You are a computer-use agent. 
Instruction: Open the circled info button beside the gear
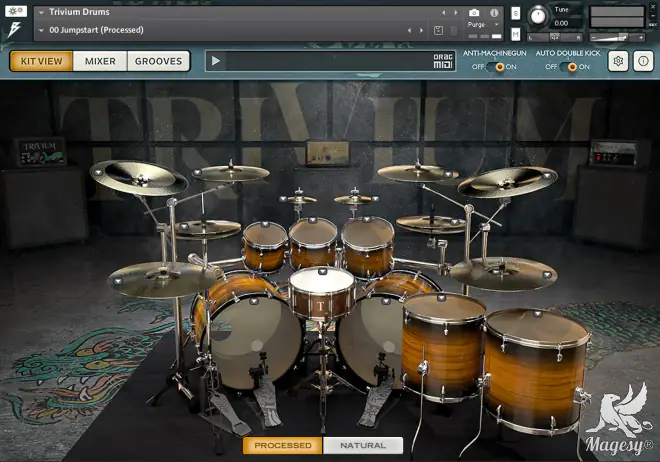643,61
